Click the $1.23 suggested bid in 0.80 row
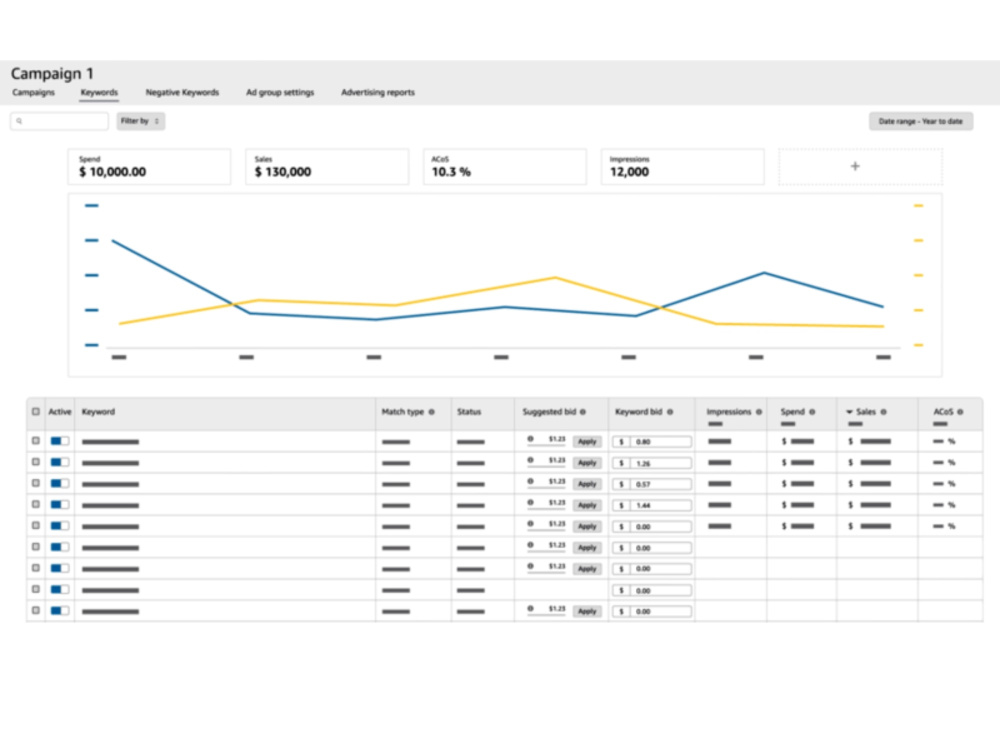This screenshot has height=750, width=1000. [557, 439]
